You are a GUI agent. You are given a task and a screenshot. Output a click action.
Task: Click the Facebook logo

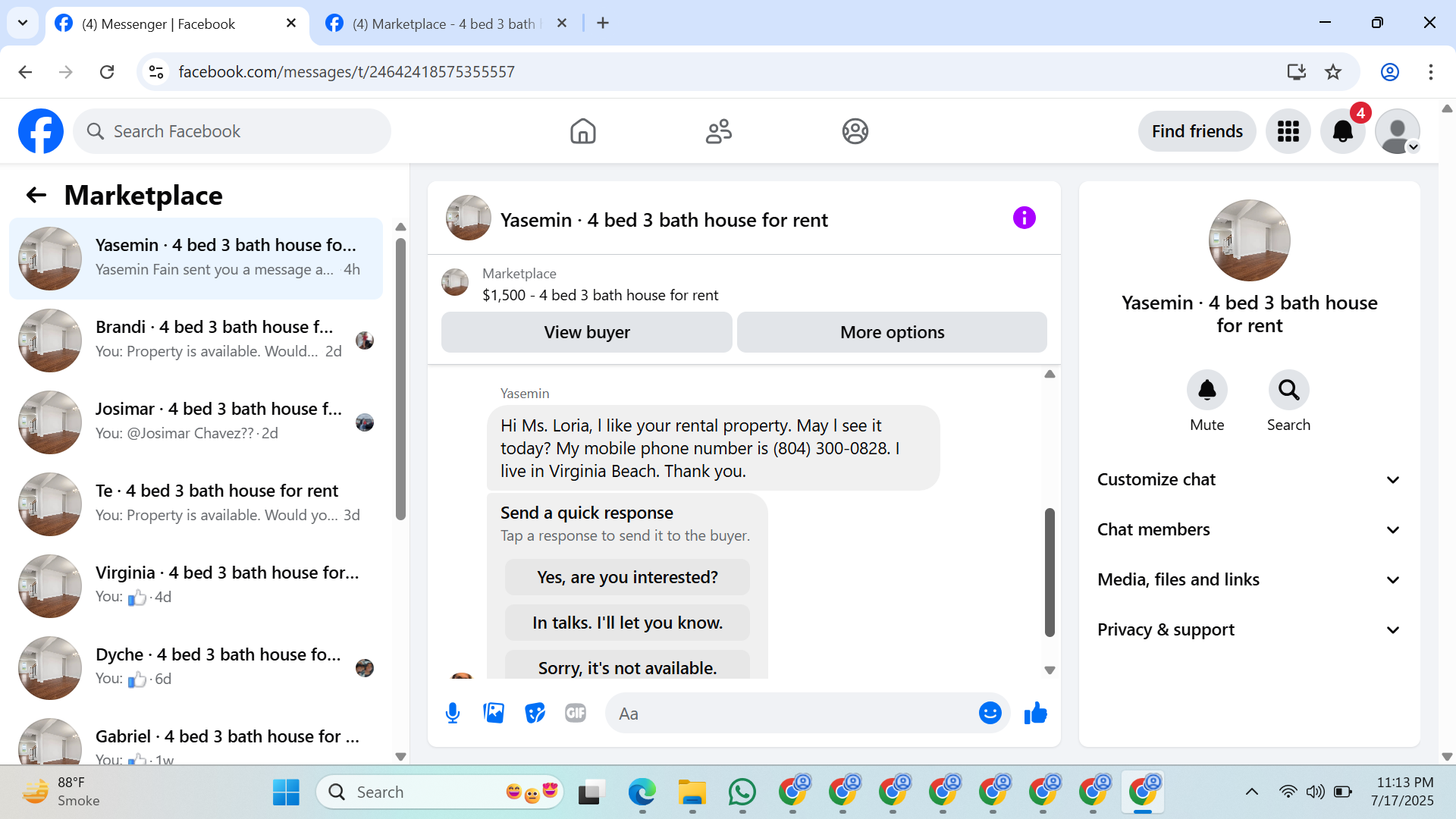[x=41, y=131]
